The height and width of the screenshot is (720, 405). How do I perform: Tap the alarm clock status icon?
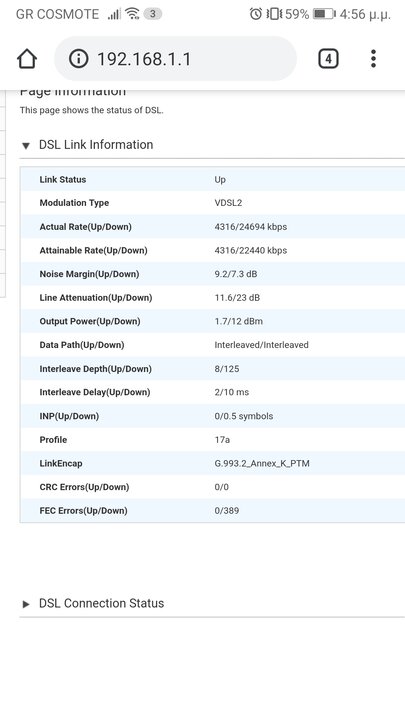(256, 14)
